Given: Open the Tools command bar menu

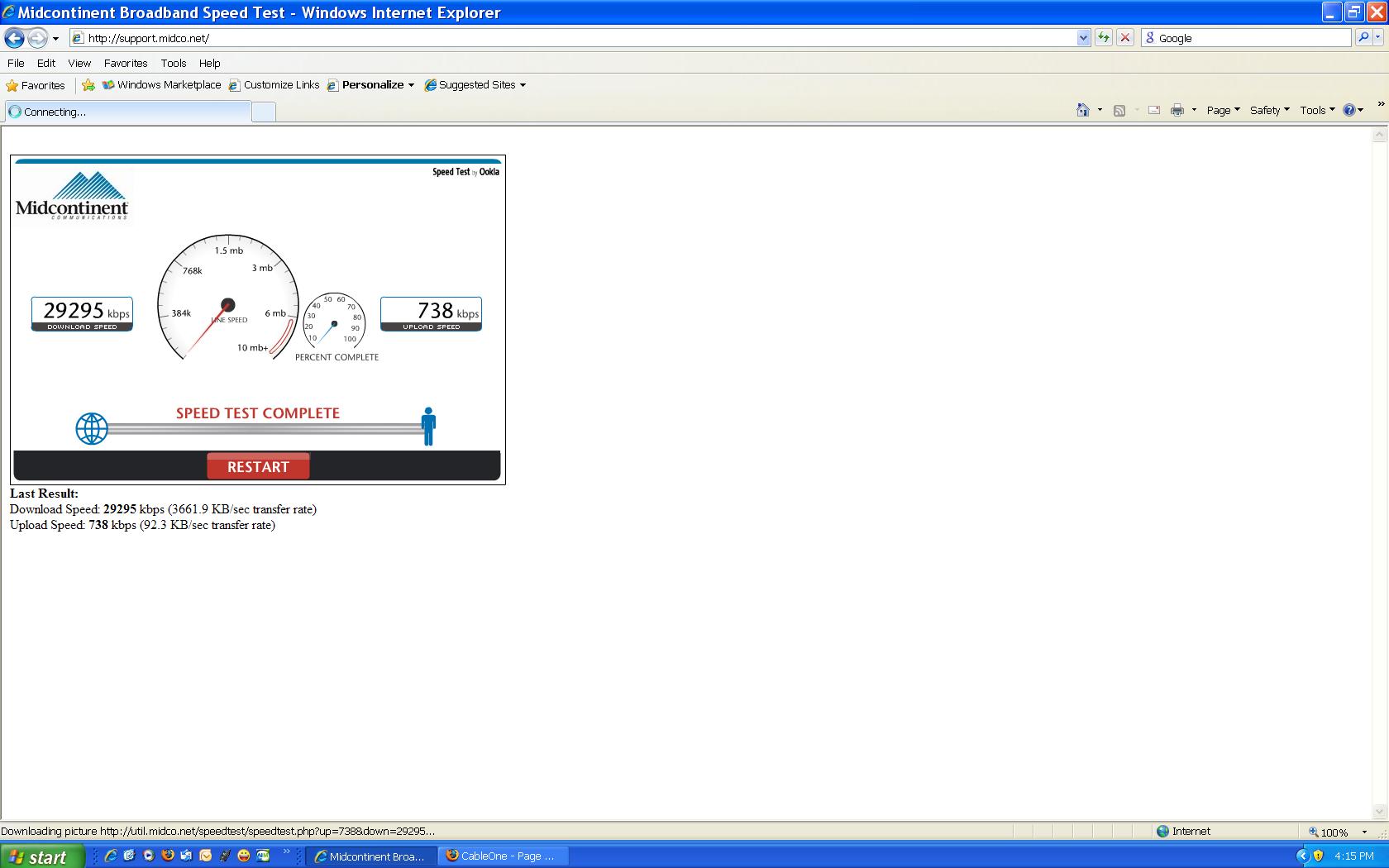Looking at the screenshot, I should coord(1317,110).
